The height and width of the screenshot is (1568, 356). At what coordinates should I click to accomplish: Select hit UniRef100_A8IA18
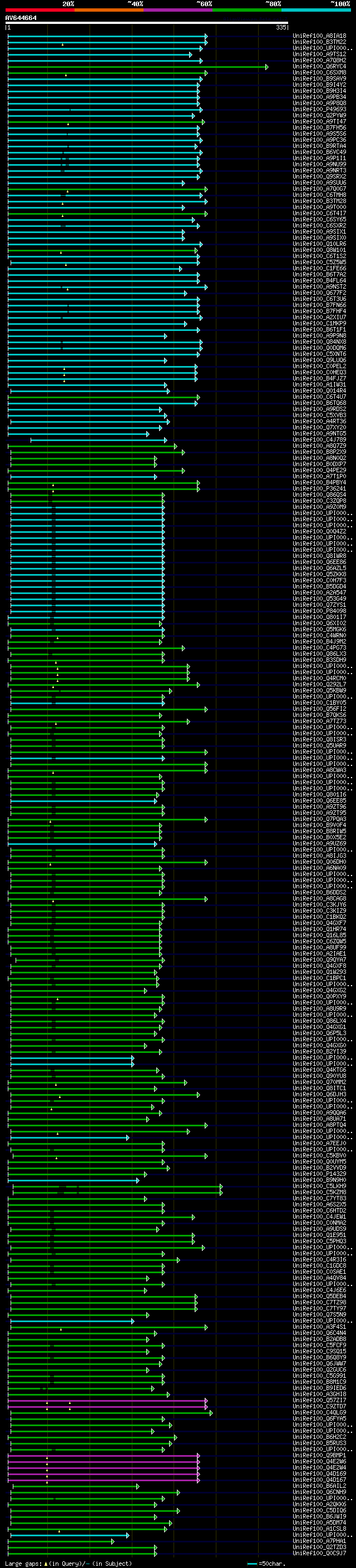(319, 36)
